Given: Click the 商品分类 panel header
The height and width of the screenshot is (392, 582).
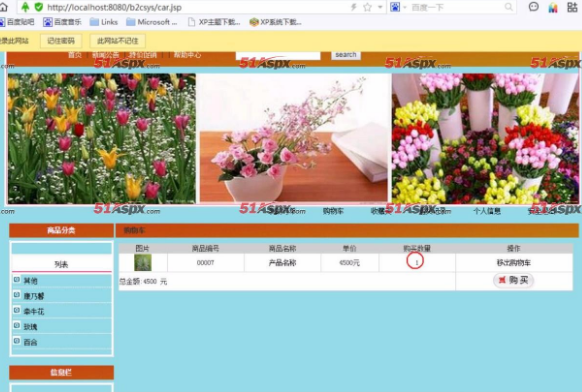Looking at the screenshot, I should 61,231.
